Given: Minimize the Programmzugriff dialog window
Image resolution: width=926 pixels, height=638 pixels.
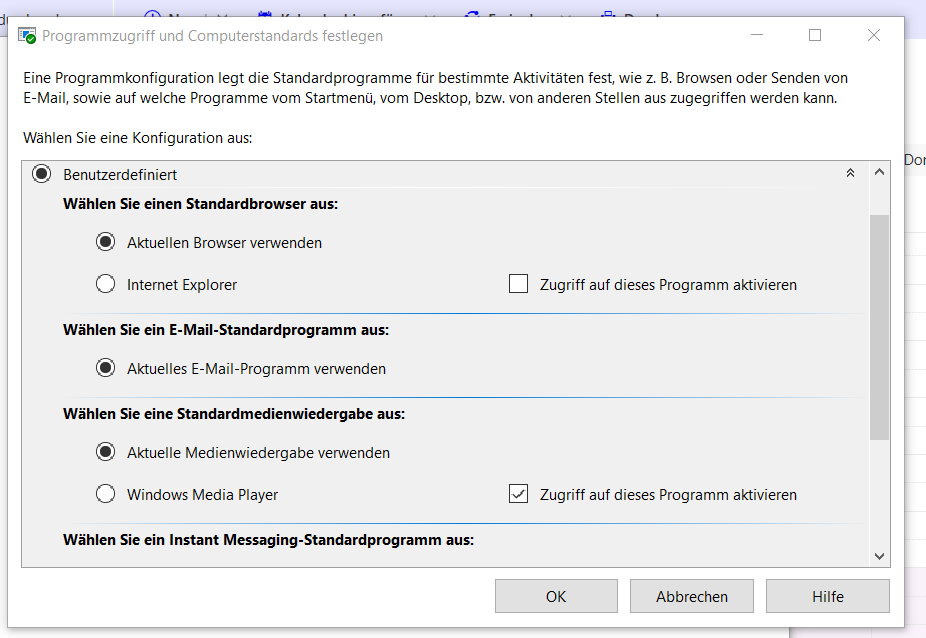Looking at the screenshot, I should point(757,35).
